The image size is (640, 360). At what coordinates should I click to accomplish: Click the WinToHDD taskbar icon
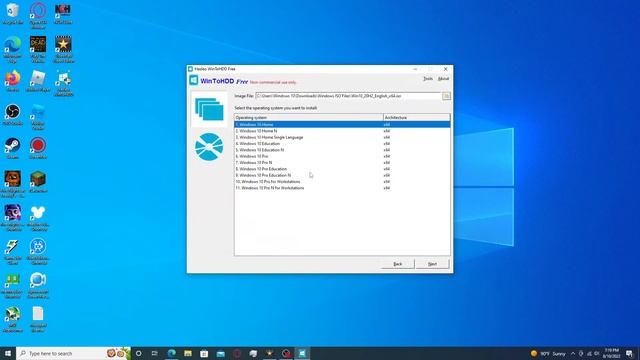[302, 353]
